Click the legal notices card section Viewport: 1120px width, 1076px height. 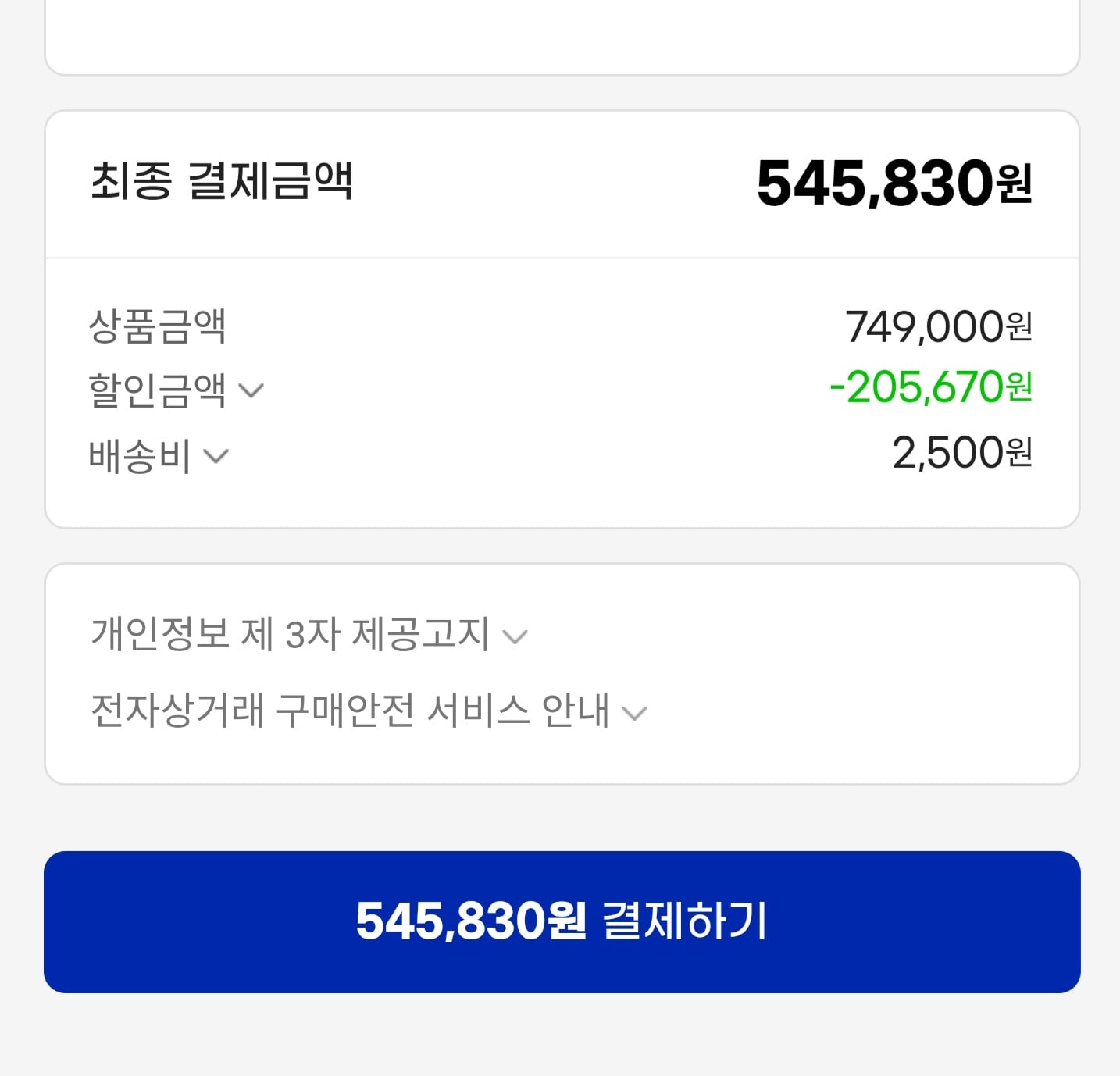click(x=560, y=672)
